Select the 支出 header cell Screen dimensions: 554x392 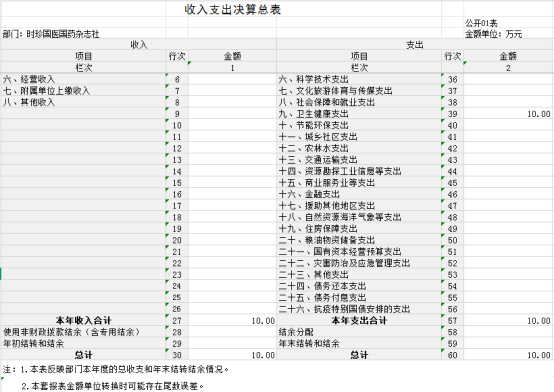pyautogui.click(x=414, y=45)
